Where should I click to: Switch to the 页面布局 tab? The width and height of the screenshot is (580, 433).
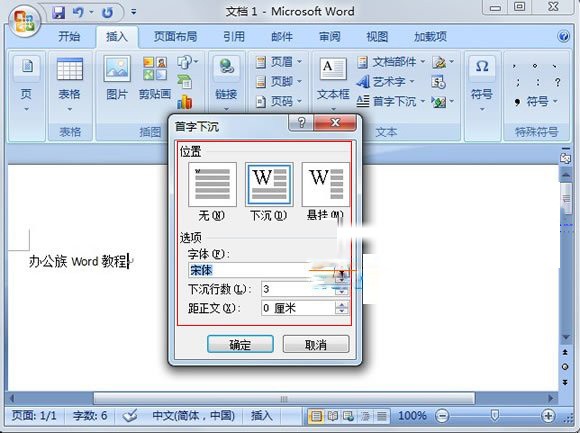[x=175, y=37]
